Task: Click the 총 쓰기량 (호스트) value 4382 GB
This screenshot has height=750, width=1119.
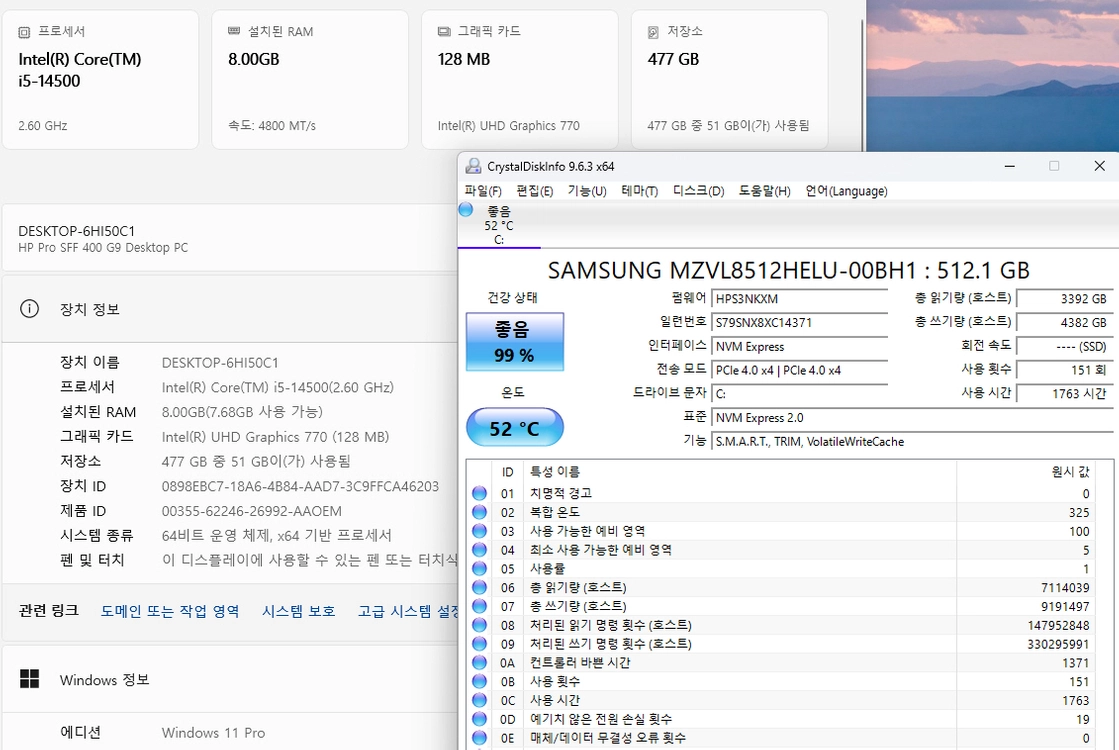Action: pyautogui.click(x=1063, y=323)
